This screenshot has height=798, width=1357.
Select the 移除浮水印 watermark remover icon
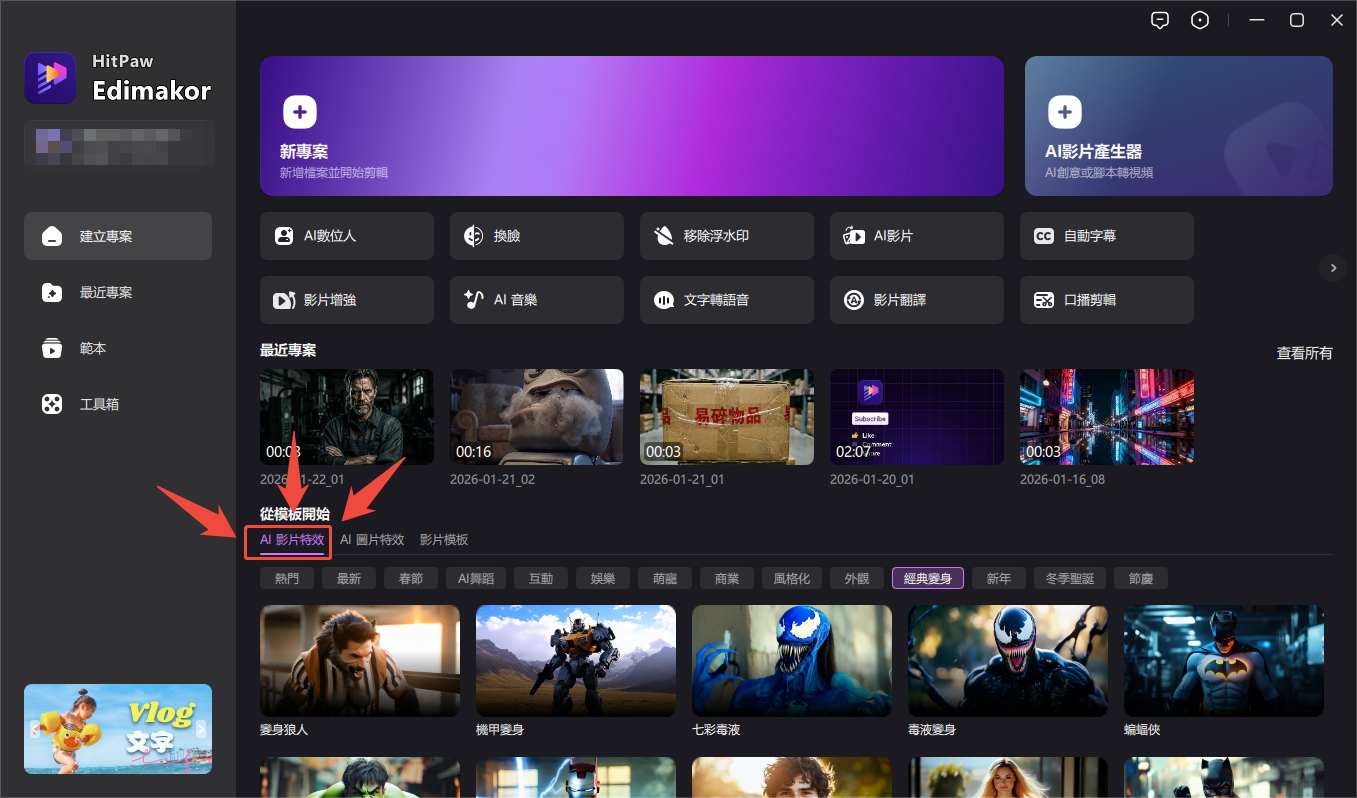[664, 236]
